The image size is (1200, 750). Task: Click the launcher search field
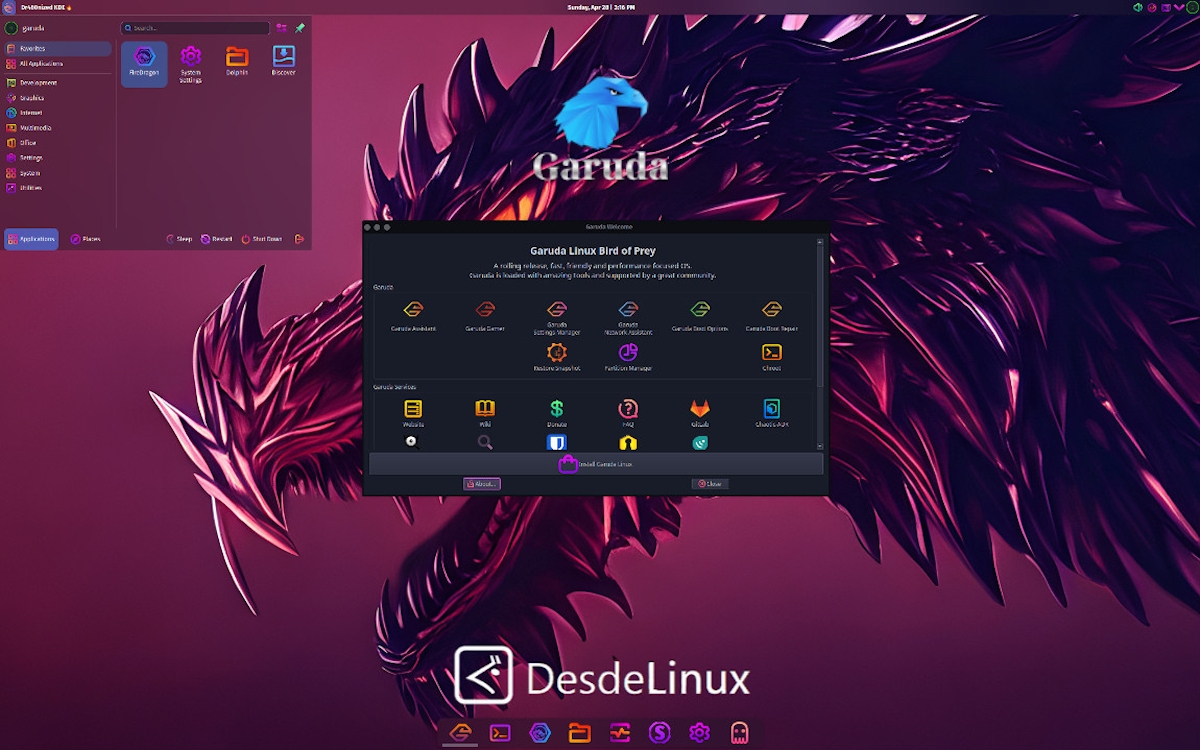tap(195, 28)
